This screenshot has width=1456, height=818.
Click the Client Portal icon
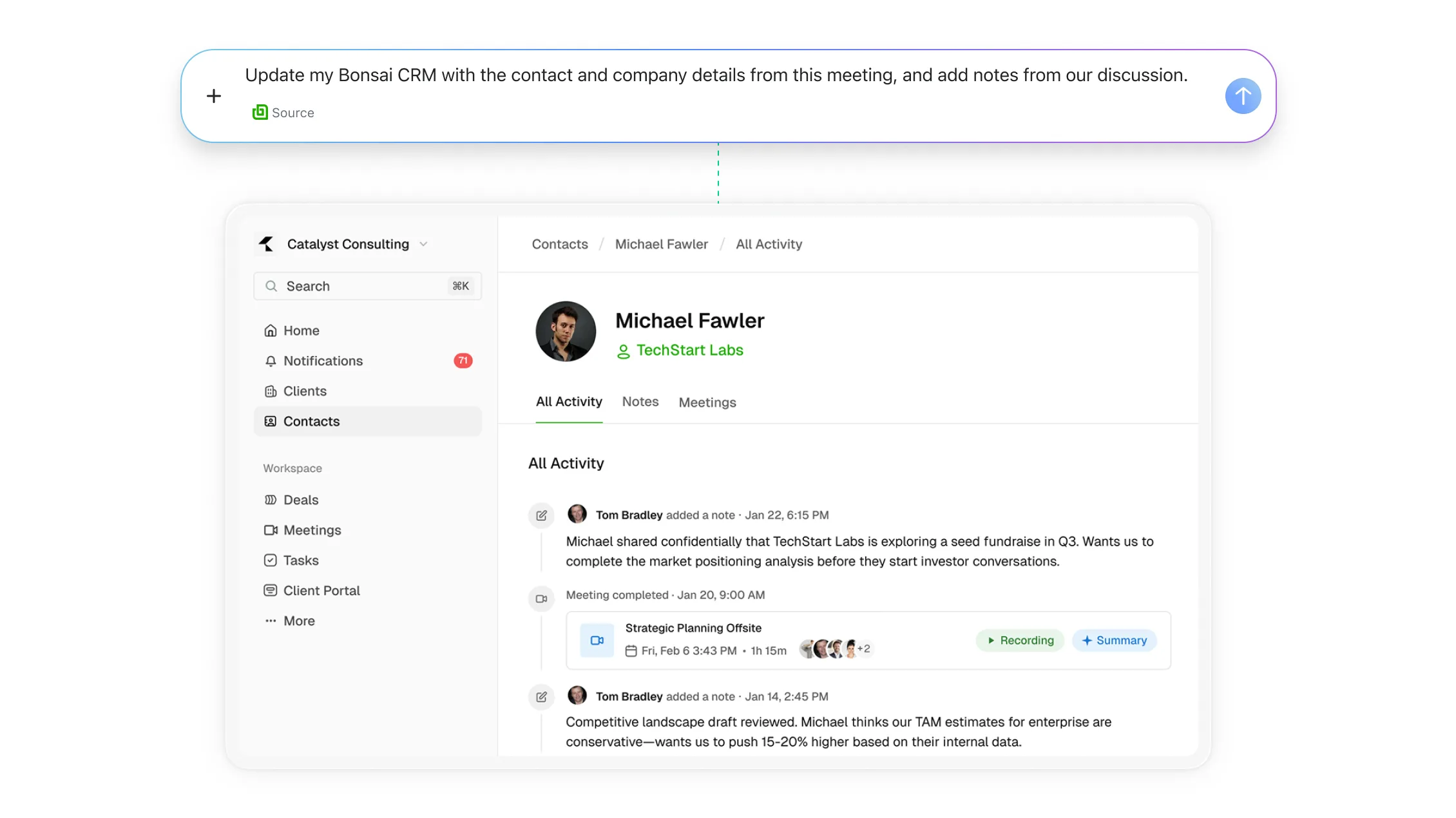coord(271,591)
